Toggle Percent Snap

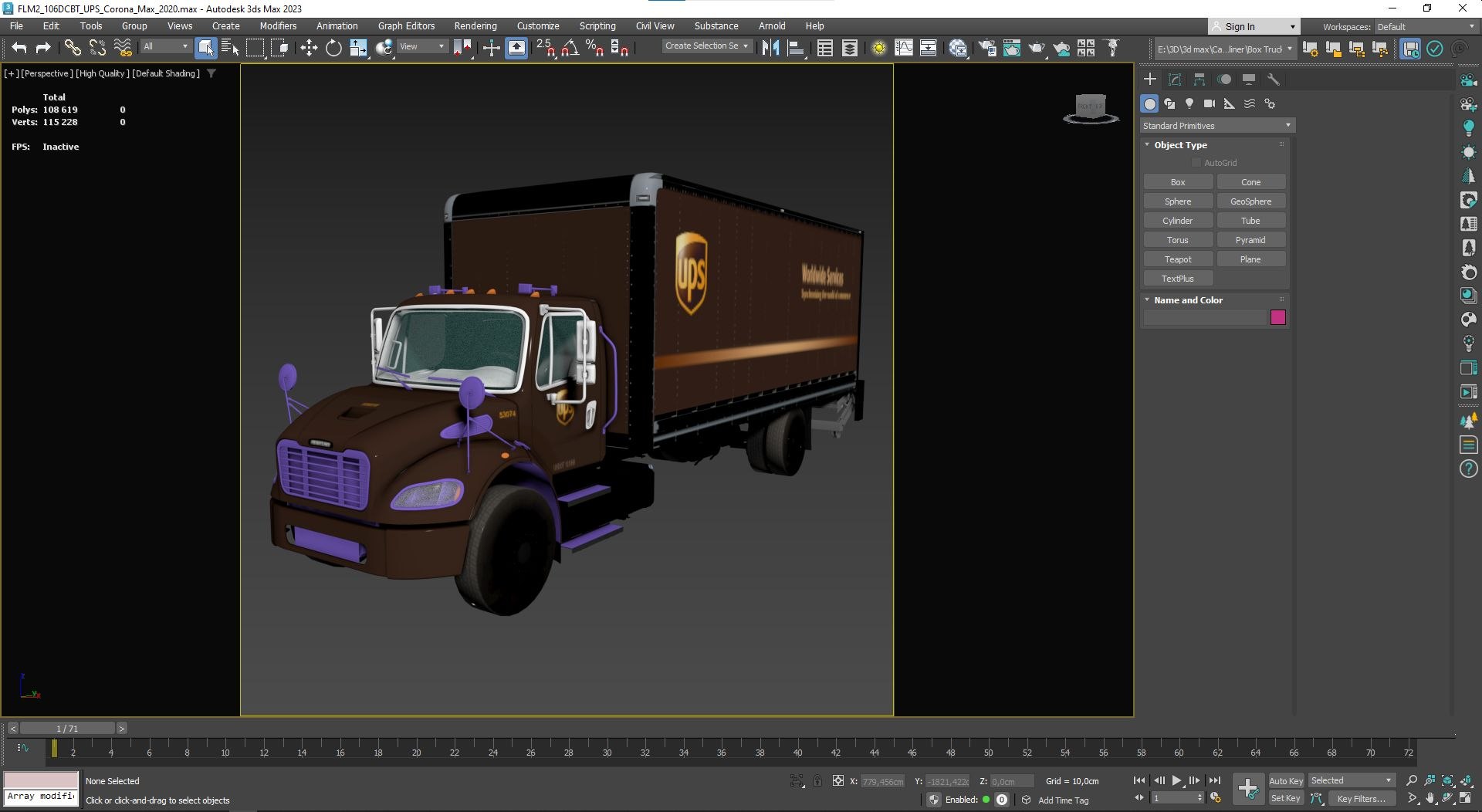[594, 48]
